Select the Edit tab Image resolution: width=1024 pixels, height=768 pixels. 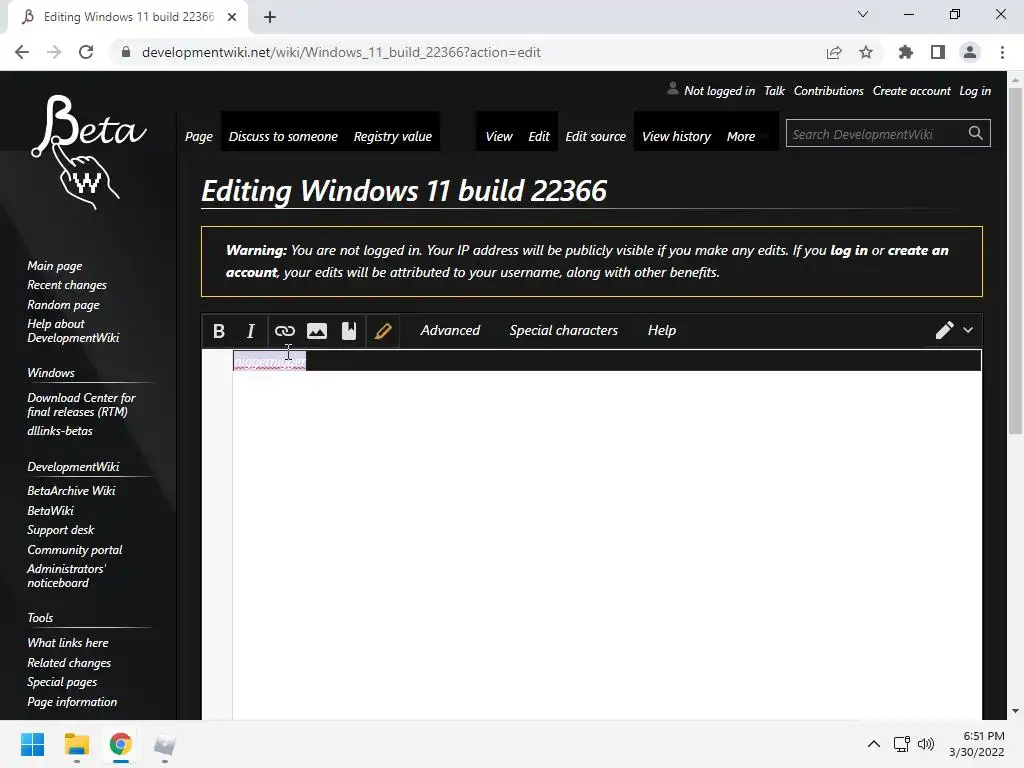pos(539,136)
